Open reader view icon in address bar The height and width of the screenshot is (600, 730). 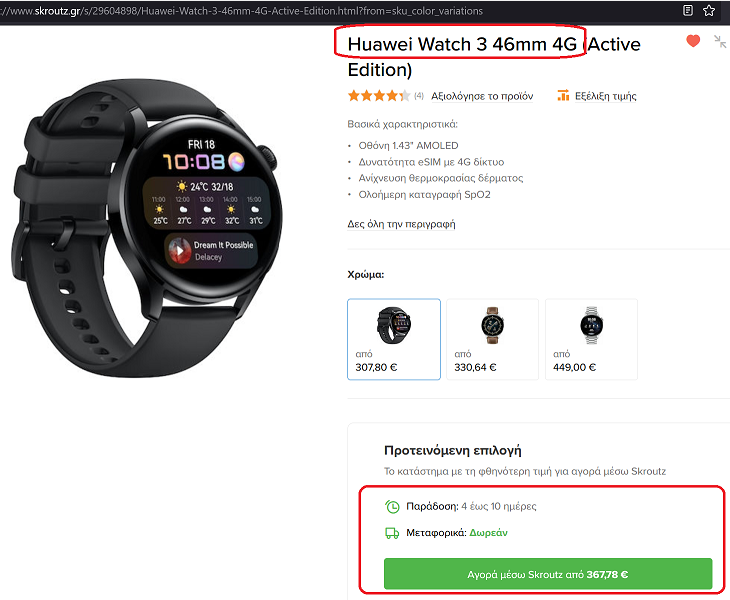(688, 10)
